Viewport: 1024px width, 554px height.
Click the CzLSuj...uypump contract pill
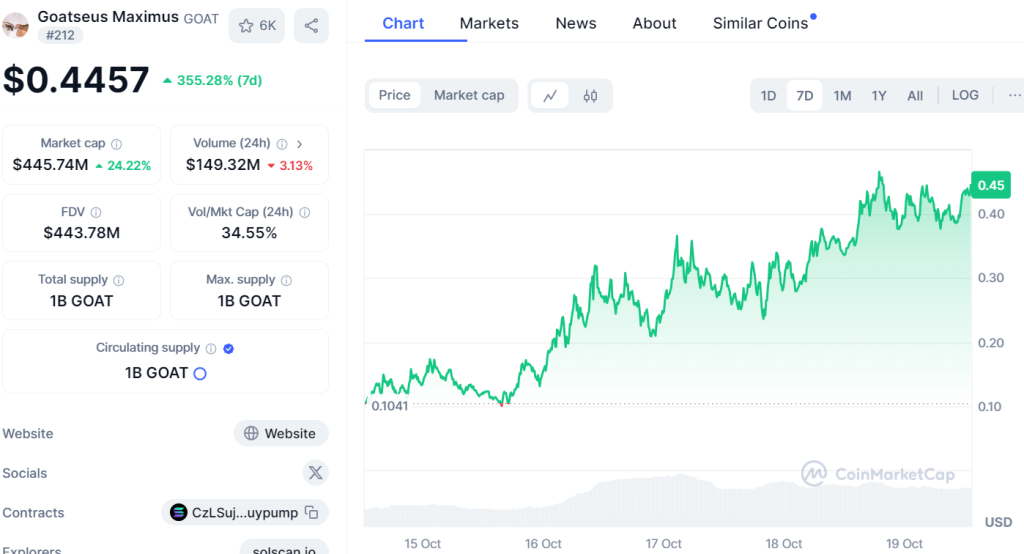point(245,513)
